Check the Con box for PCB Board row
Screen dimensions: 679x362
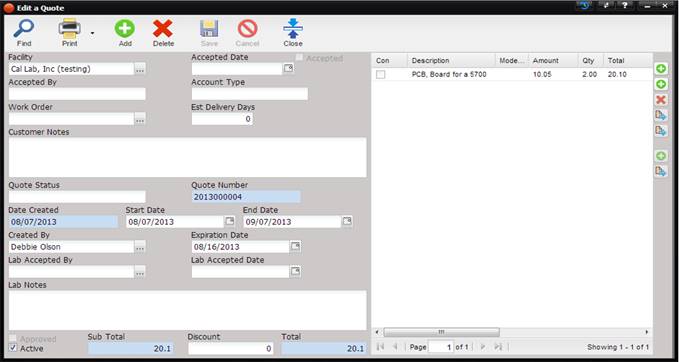pyautogui.click(x=380, y=74)
